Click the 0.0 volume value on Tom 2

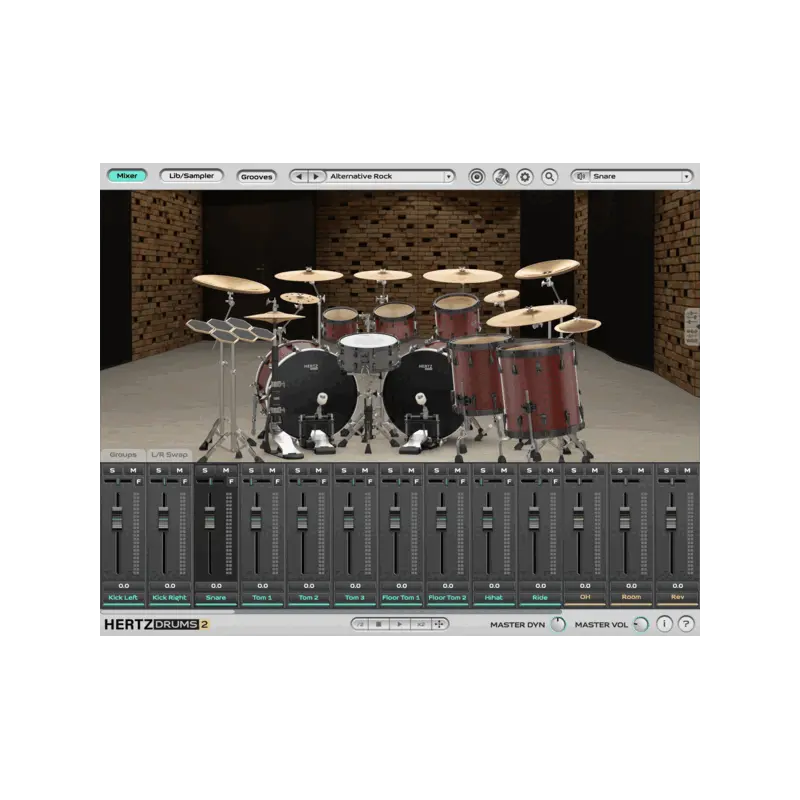point(309,586)
